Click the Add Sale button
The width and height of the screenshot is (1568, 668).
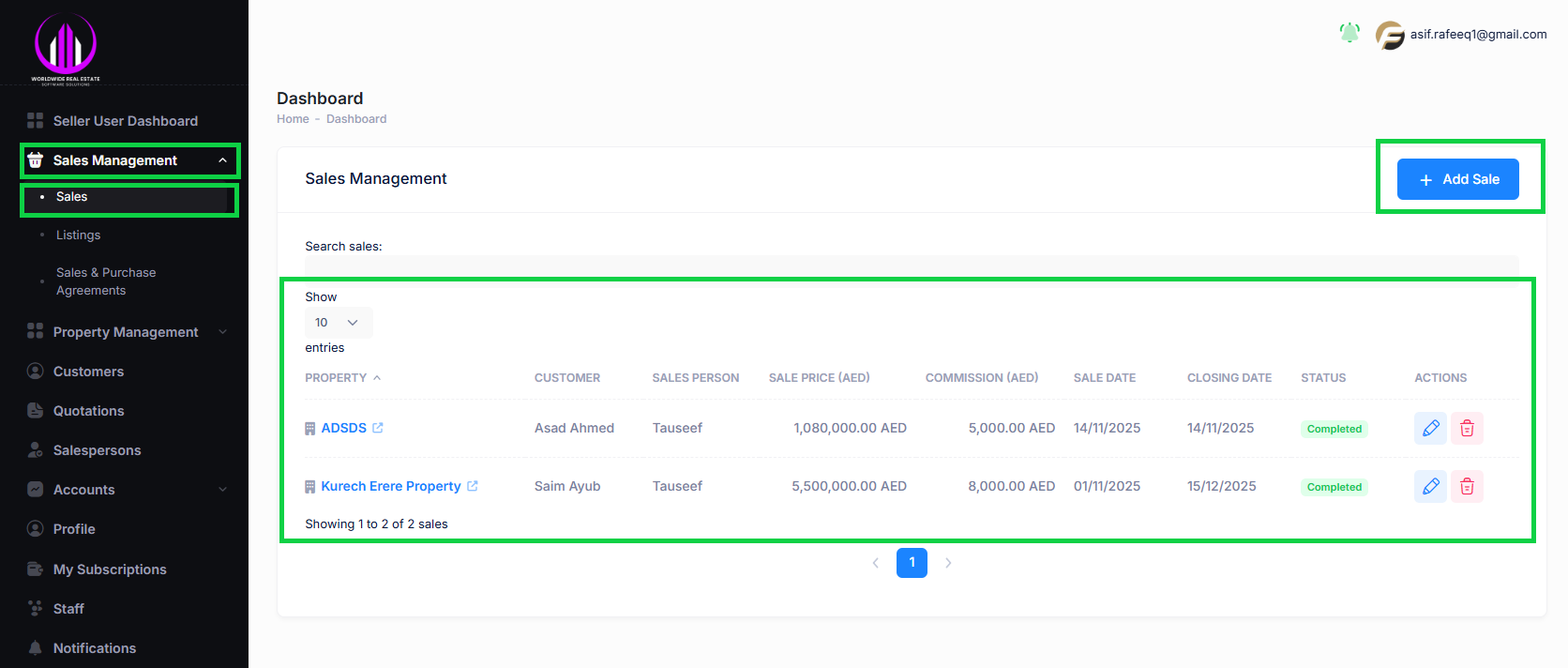(x=1457, y=179)
